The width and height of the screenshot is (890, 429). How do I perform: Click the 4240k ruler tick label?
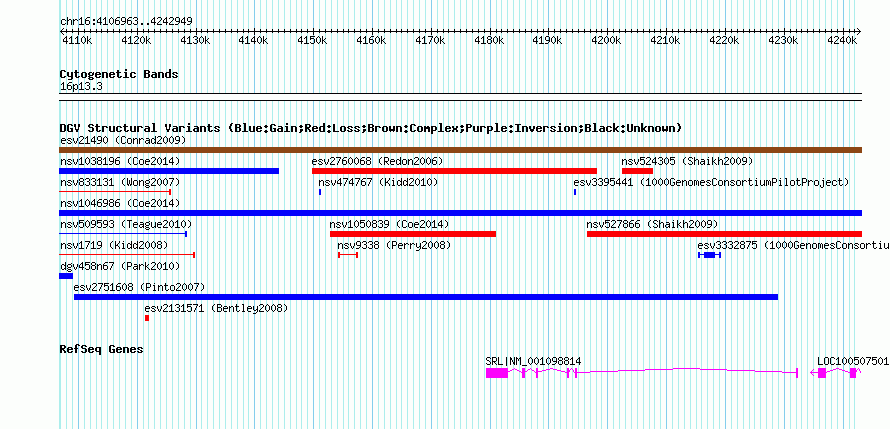click(842, 41)
